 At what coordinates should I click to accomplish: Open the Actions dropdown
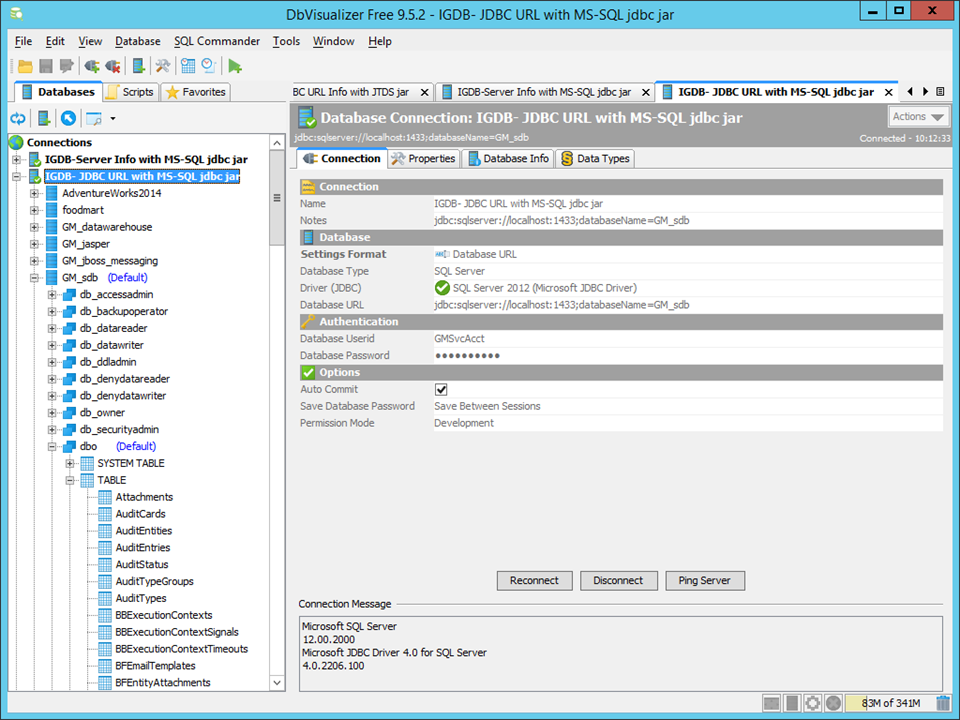coord(918,116)
